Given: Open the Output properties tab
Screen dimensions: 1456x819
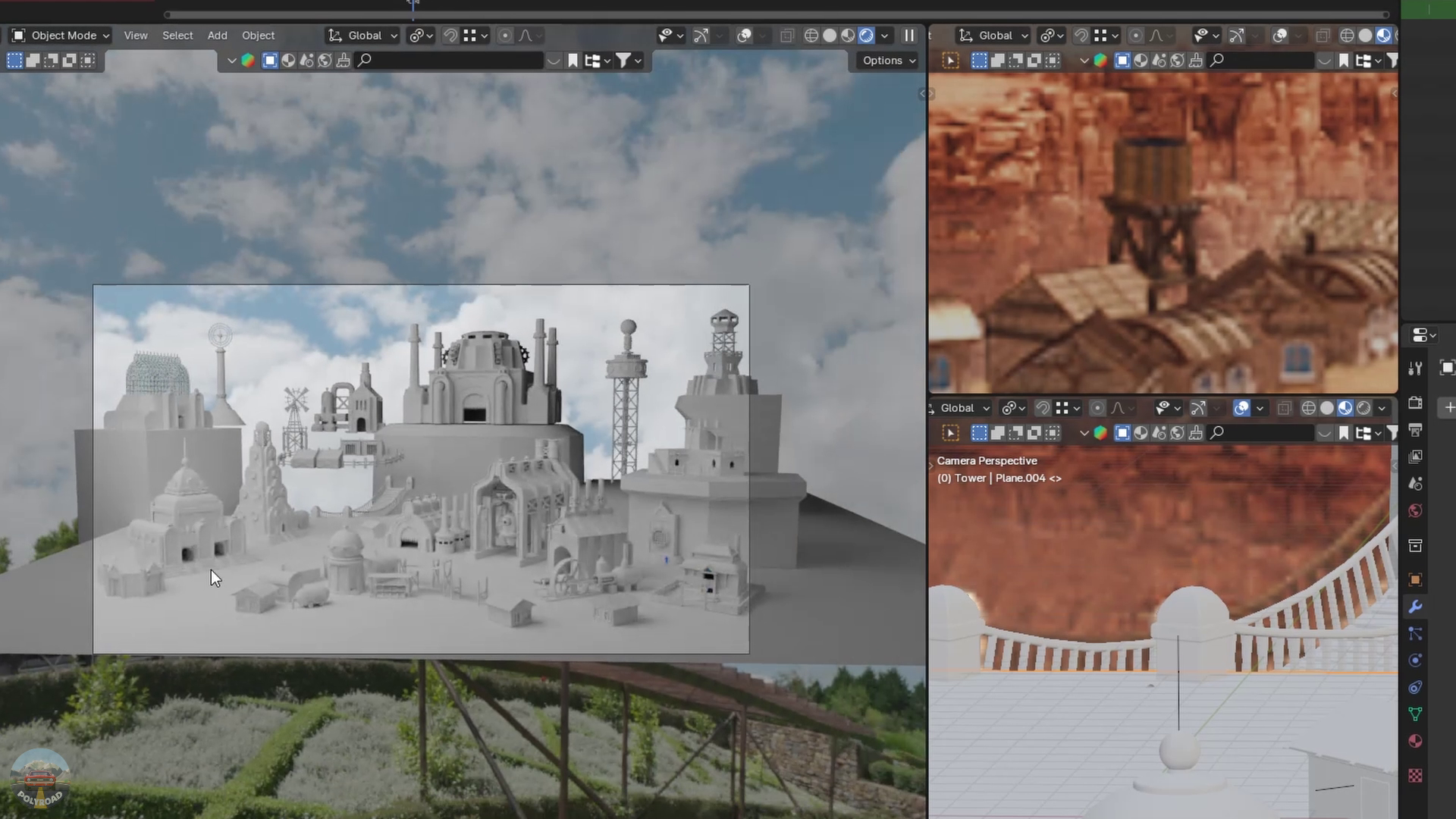Looking at the screenshot, I should pos(1415,430).
